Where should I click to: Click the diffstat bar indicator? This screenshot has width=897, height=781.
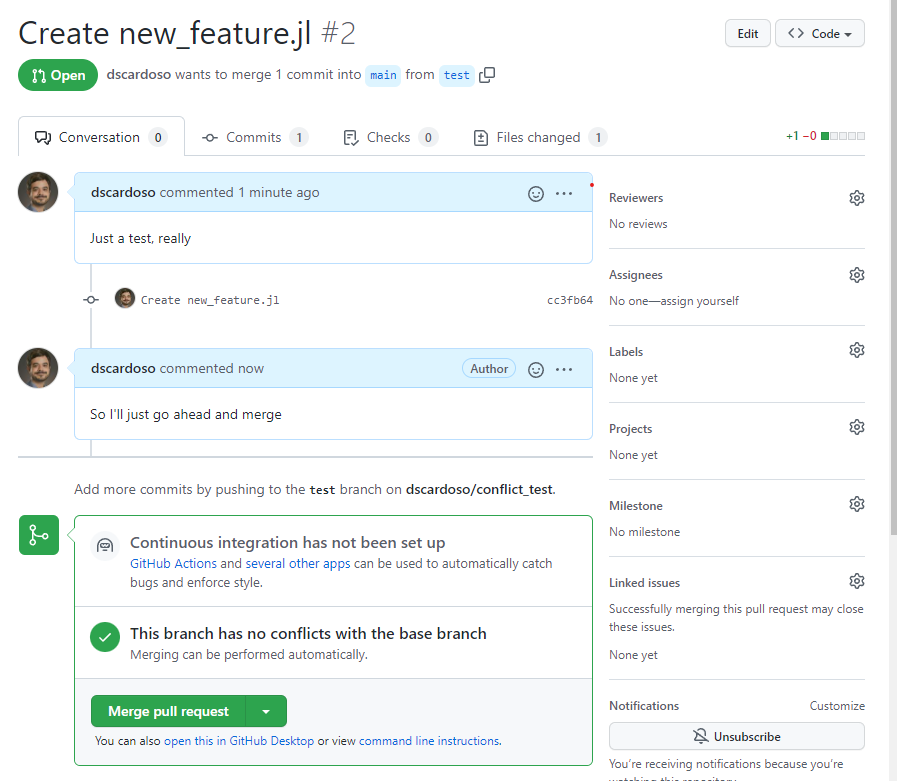(842, 136)
